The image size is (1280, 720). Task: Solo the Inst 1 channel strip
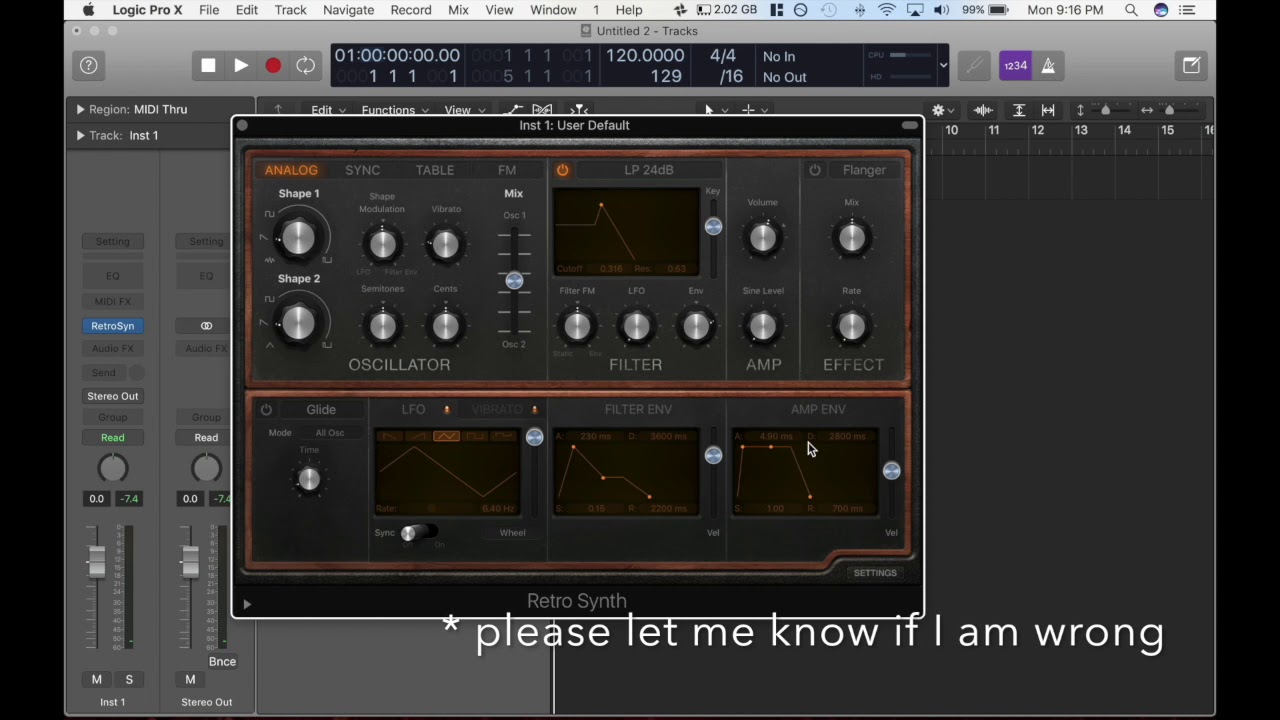point(129,679)
